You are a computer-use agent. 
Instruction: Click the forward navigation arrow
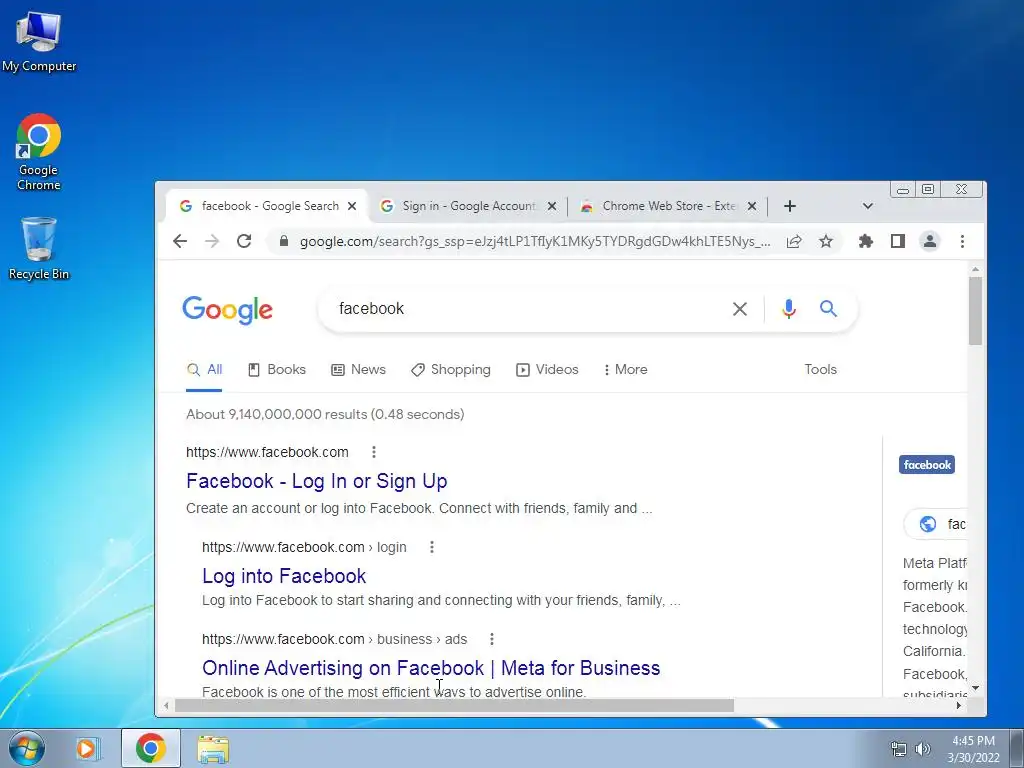pos(212,242)
